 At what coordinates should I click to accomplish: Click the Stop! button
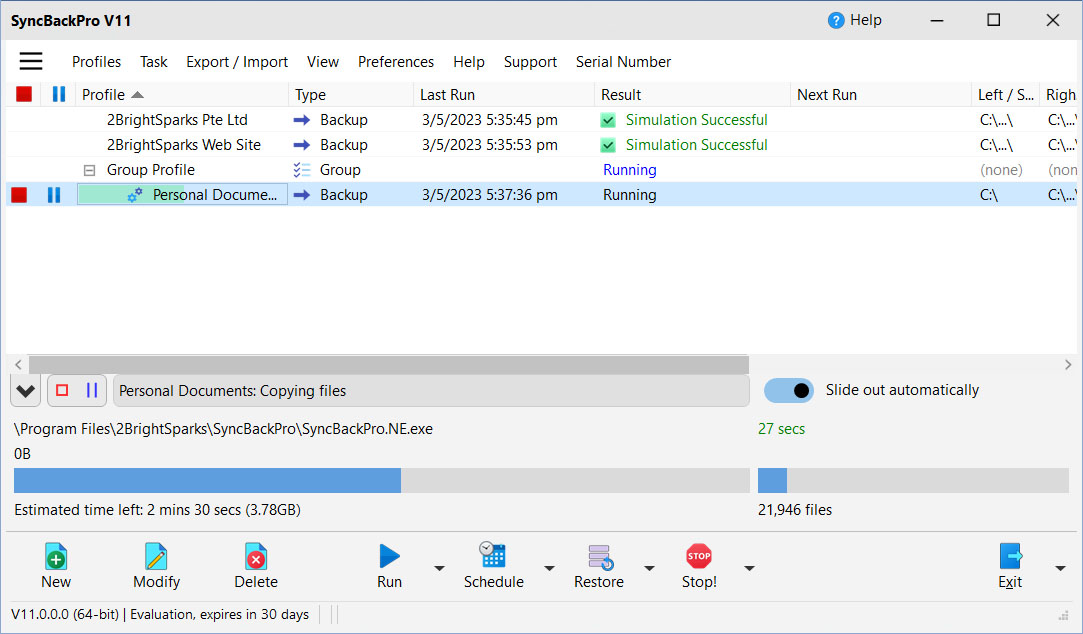(x=699, y=566)
